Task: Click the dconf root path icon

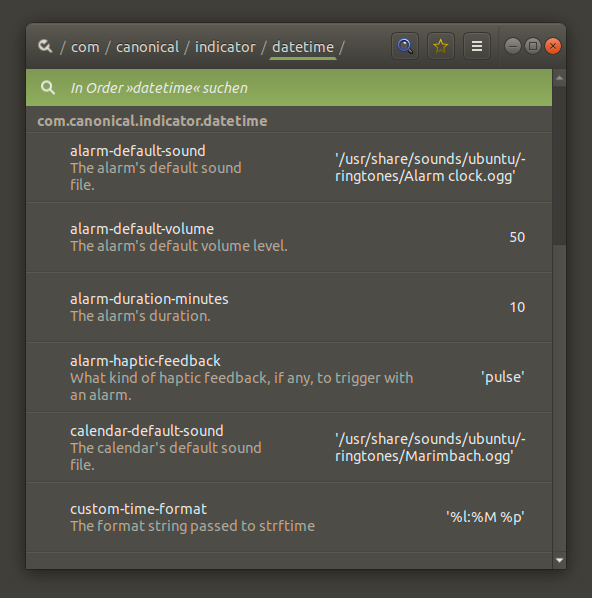Action: (x=45, y=47)
